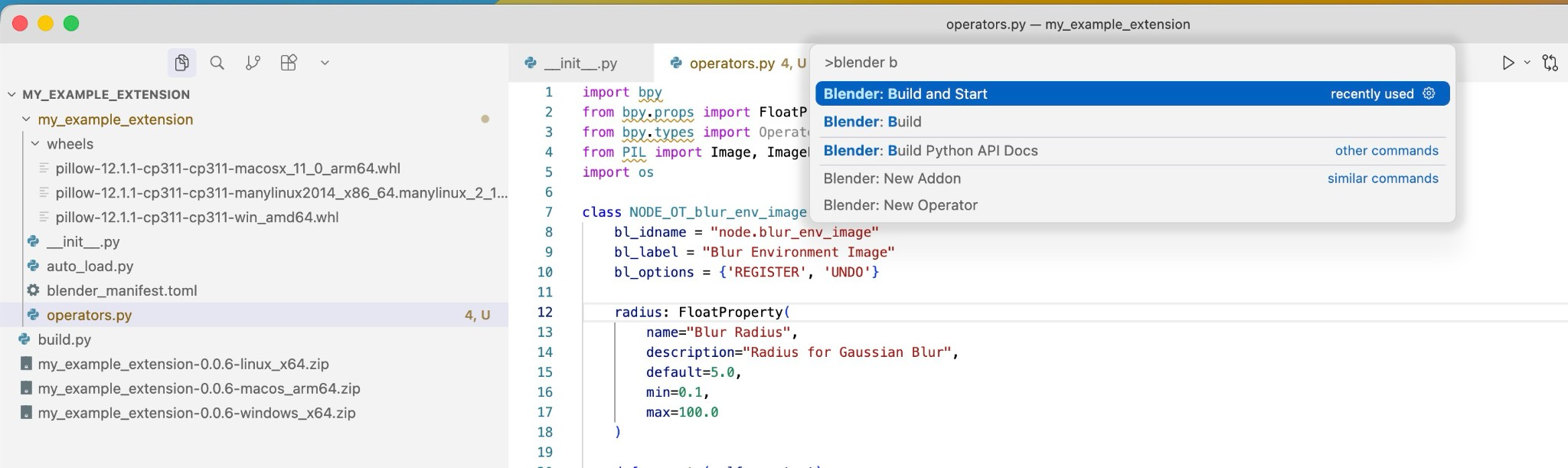Switch to __init__.py tab
This screenshot has width=1568, height=468.
[x=581, y=63]
